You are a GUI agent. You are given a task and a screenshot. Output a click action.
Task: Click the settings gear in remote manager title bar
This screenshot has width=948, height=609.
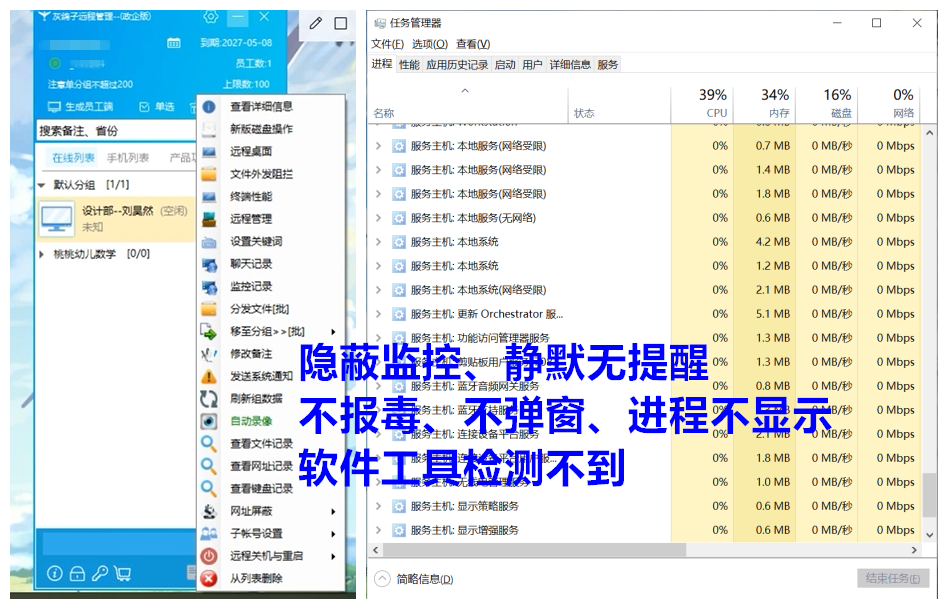tap(210, 17)
